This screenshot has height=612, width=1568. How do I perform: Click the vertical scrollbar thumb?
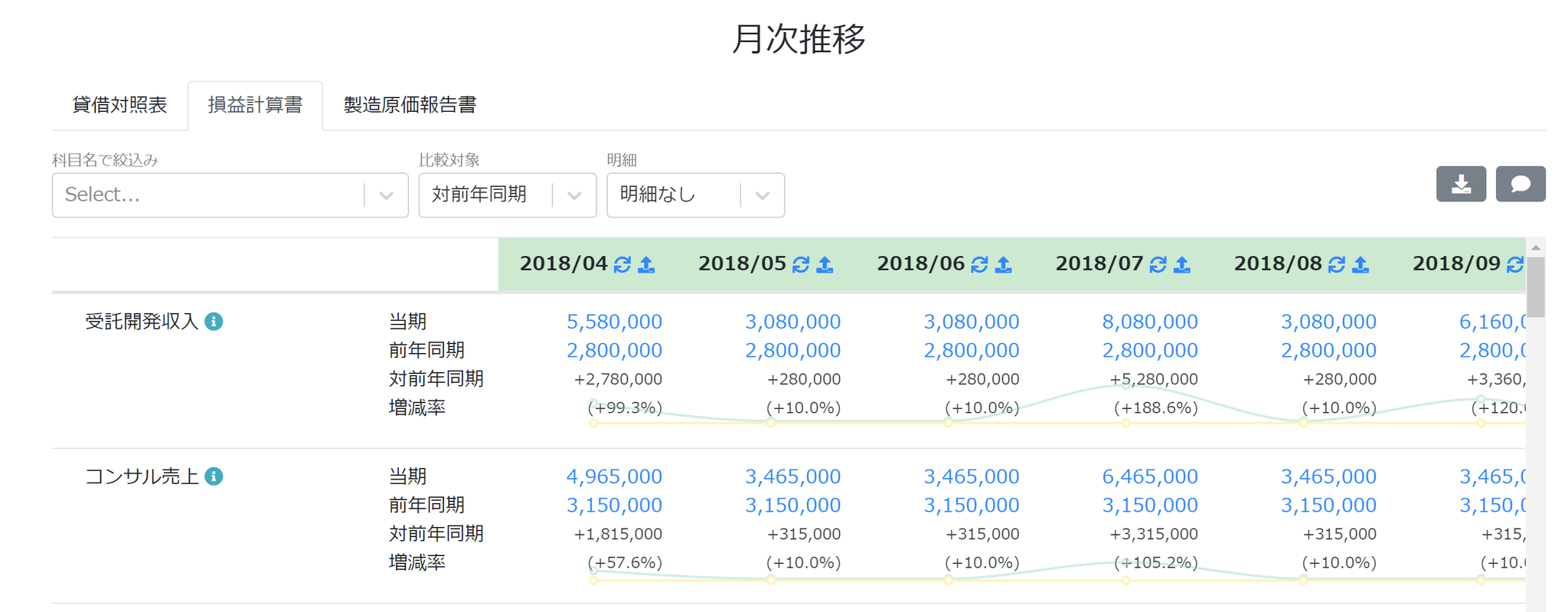pyautogui.click(x=1535, y=286)
